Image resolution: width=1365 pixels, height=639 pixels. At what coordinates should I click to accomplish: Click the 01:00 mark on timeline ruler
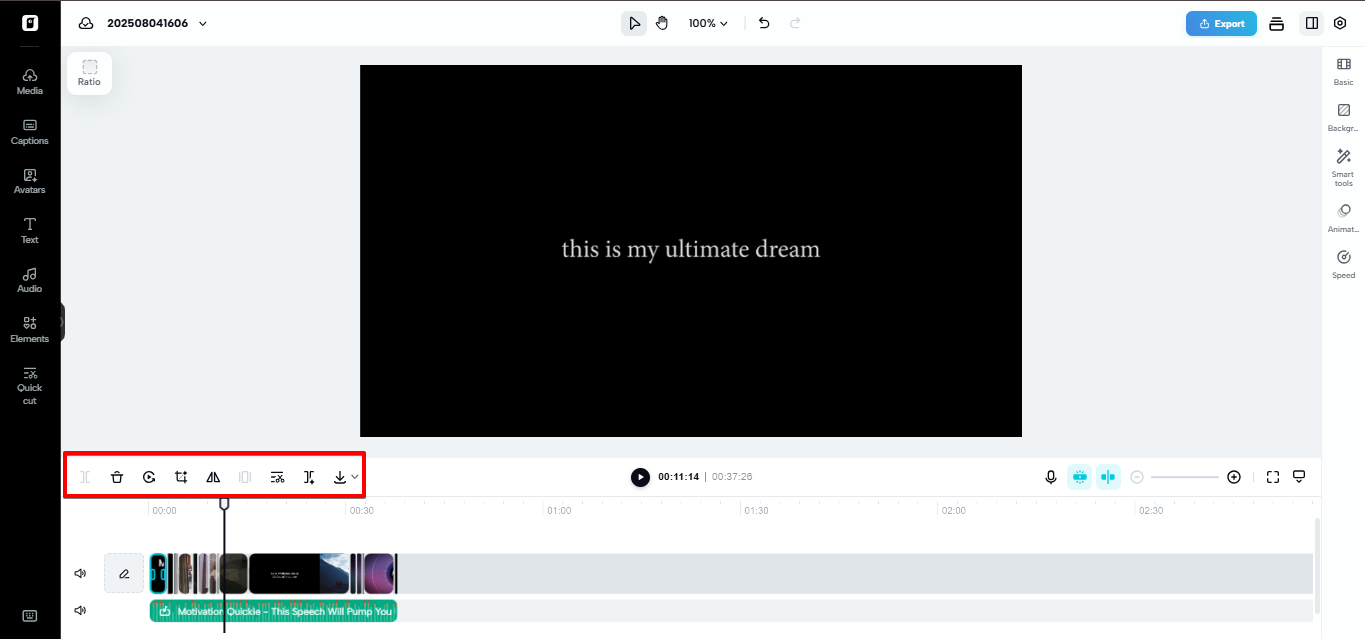click(x=558, y=510)
